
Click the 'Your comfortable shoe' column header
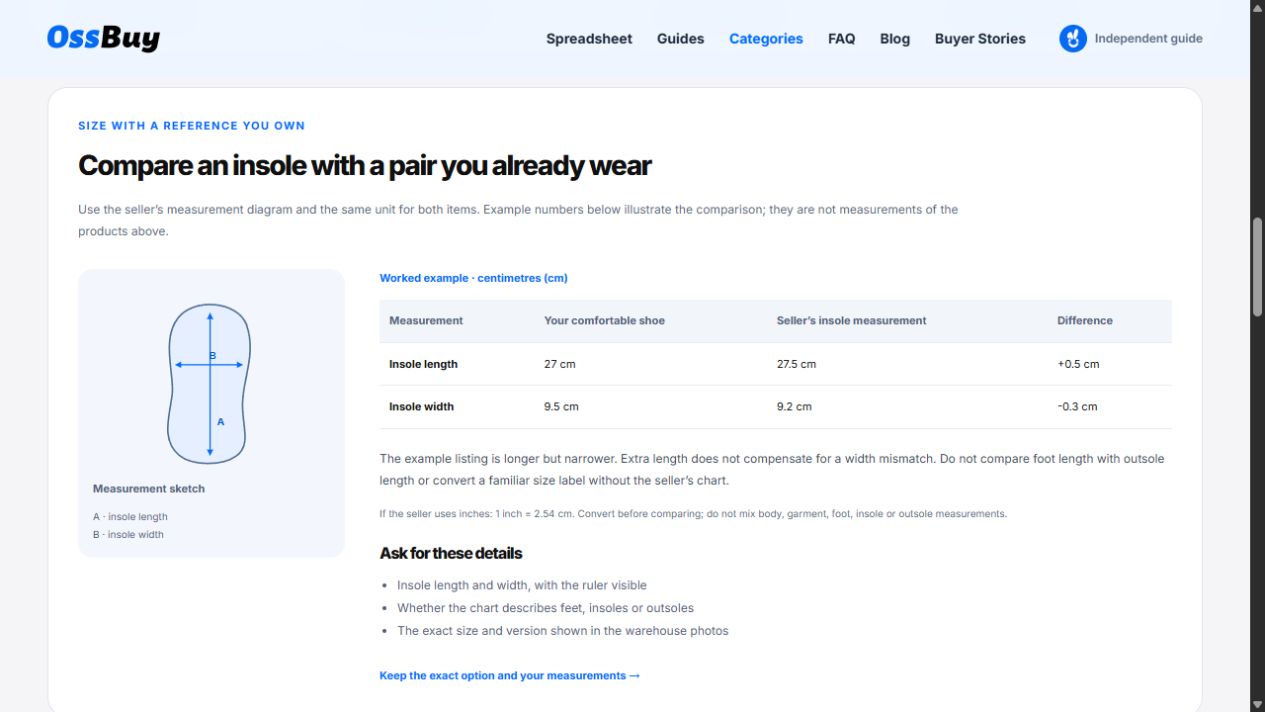point(604,321)
